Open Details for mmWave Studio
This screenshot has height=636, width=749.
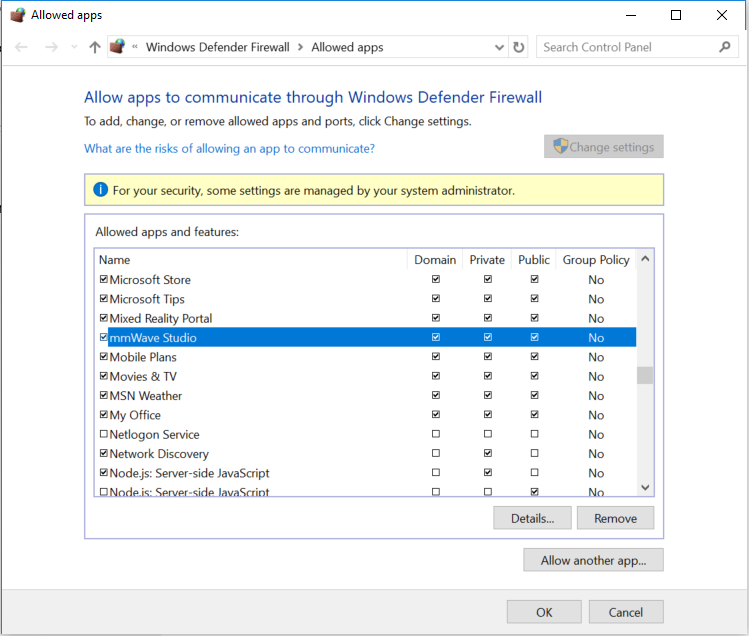(x=532, y=518)
